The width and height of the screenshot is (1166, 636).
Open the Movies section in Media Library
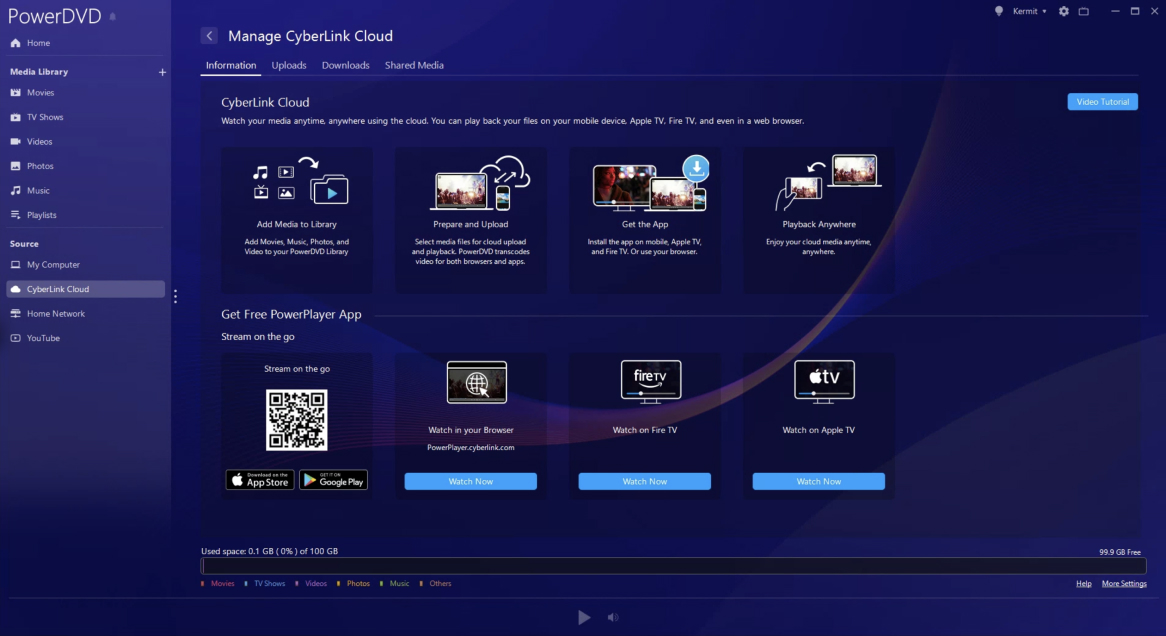click(x=42, y=92)
